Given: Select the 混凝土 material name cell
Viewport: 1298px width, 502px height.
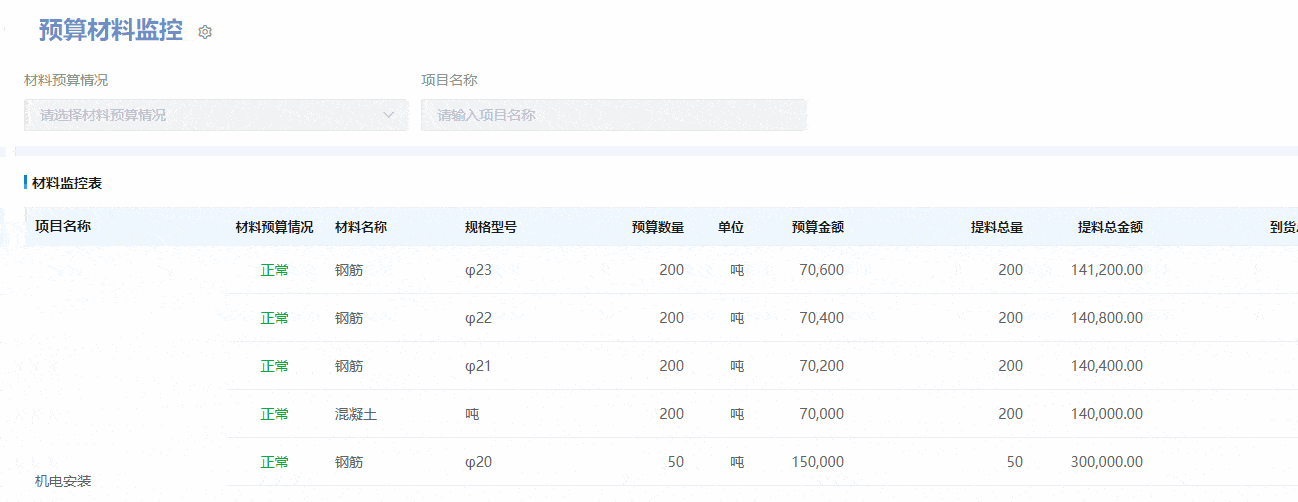Looking at the screenshot, I should point(356,414).
